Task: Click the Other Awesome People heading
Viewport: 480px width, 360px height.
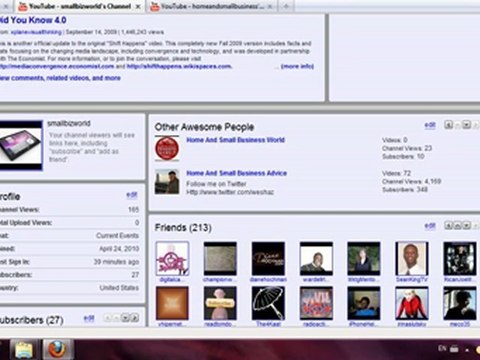Action: point(204,127)
